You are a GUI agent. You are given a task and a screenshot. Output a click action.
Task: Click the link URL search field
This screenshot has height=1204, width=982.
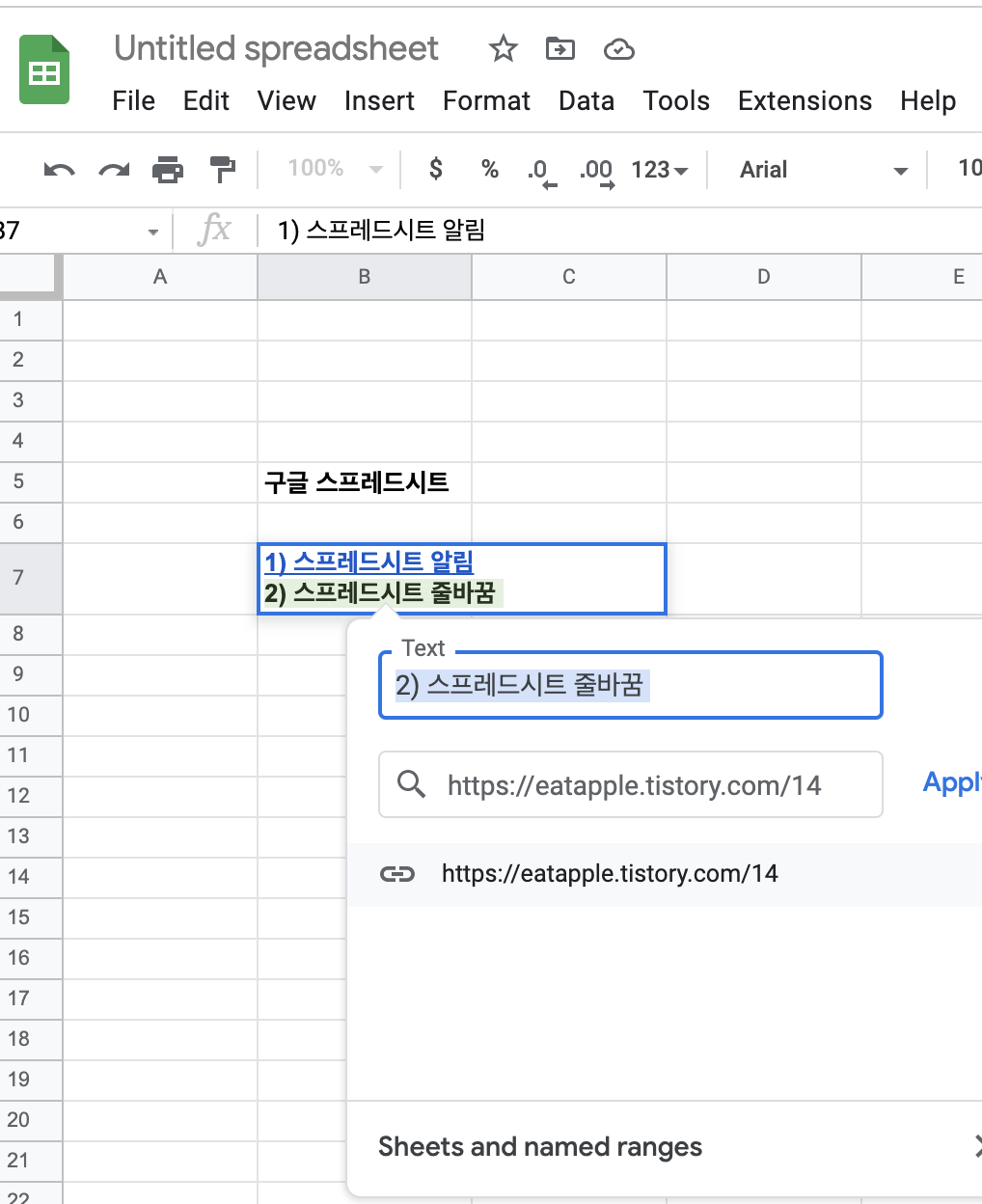(x=631, y=784)
